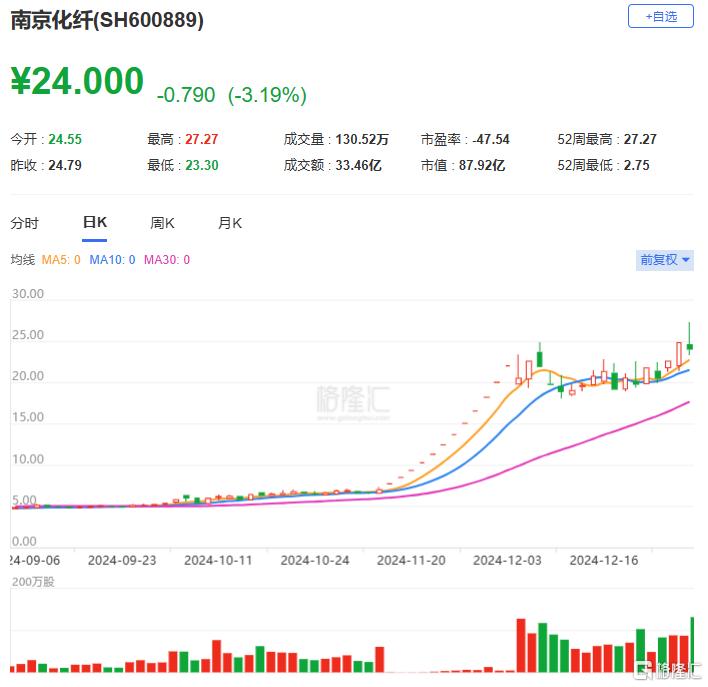Click the price change -0.790
This screenshot has width=708, height=687.
(x=186, y=95)
